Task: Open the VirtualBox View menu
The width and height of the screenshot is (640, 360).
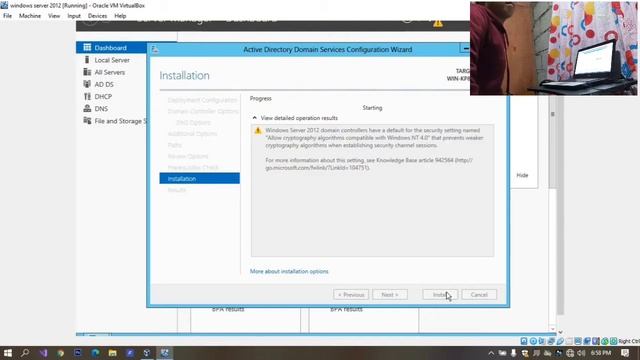Action: (x=54, y=16)
